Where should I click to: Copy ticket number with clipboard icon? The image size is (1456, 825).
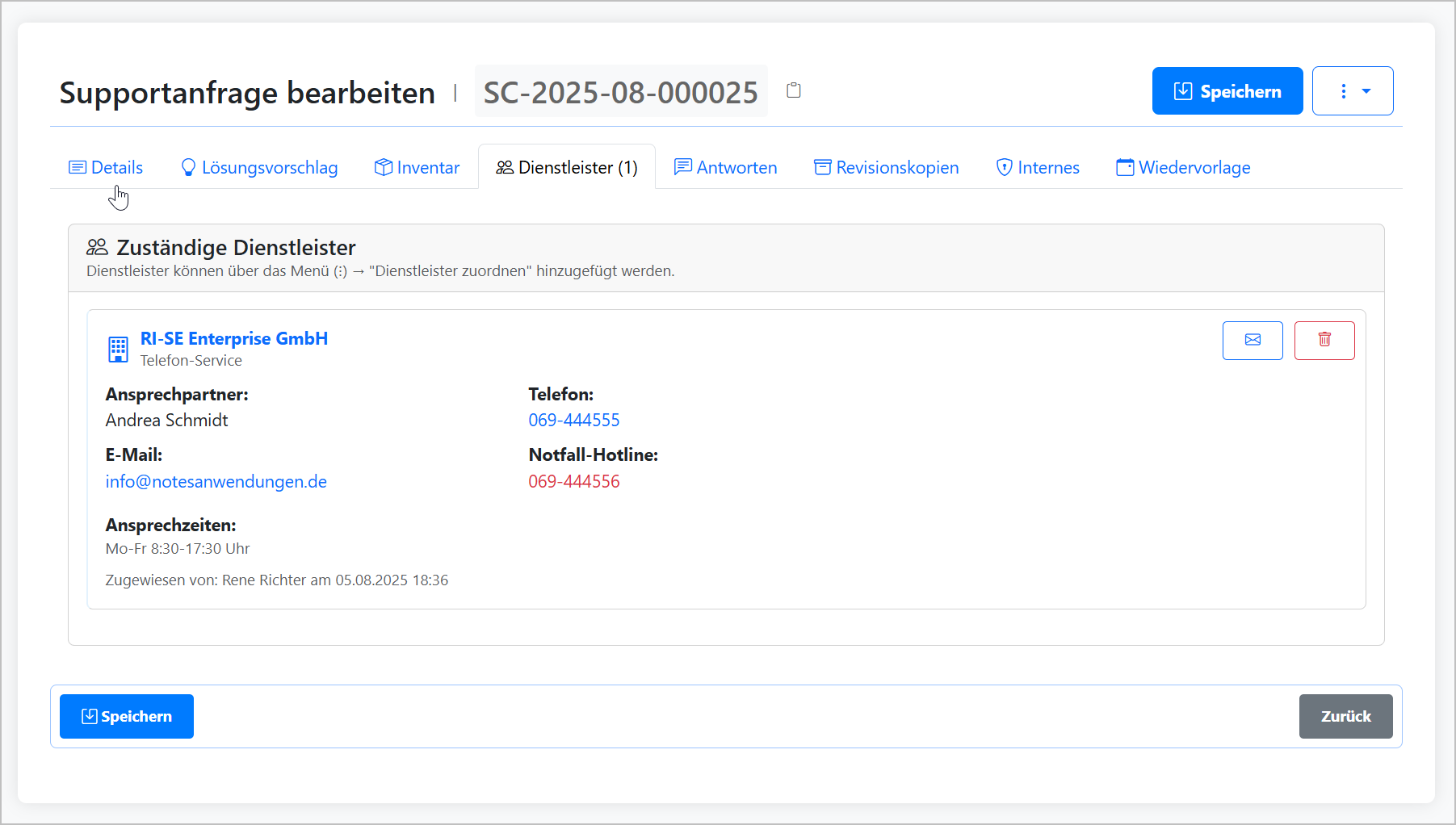coord(794,90)
